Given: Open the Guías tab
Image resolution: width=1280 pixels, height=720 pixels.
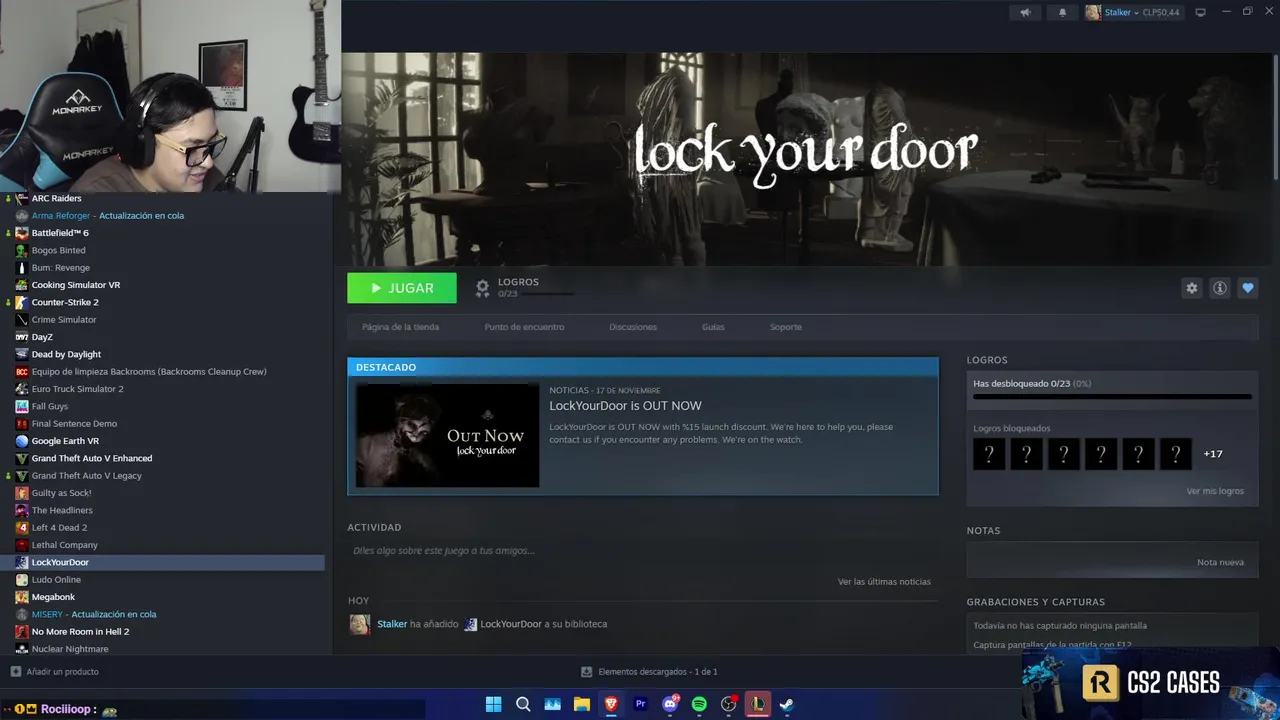Looking at the screenshot, I should [x=713, y=327].
